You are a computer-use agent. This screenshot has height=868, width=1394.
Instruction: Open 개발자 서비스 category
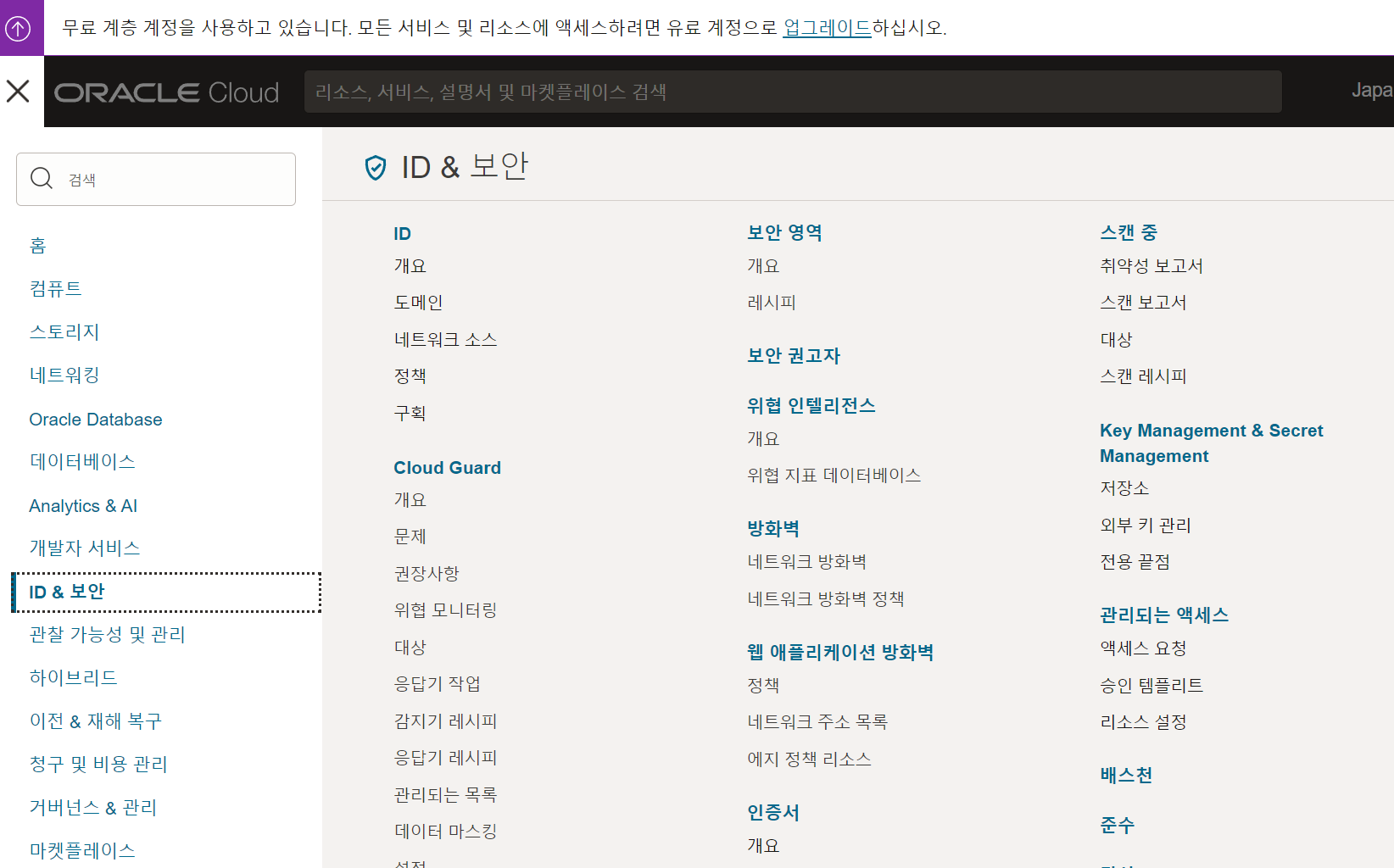click(85, 548)
